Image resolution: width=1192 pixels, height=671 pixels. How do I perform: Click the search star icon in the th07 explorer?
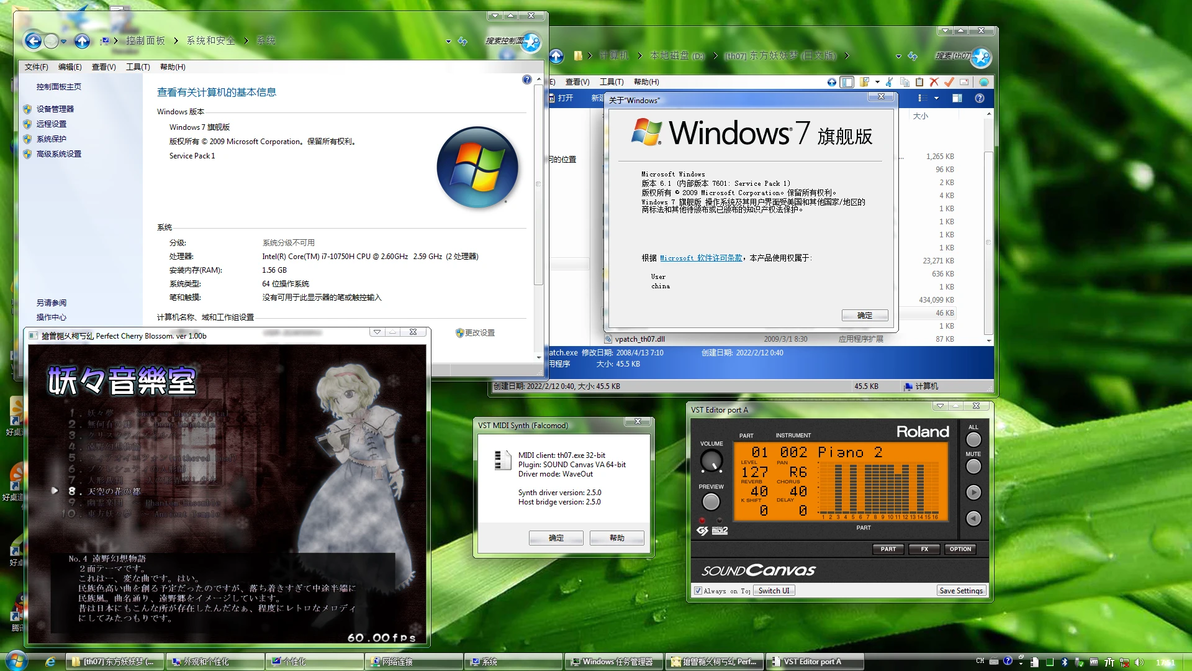[x=981, y=56]
